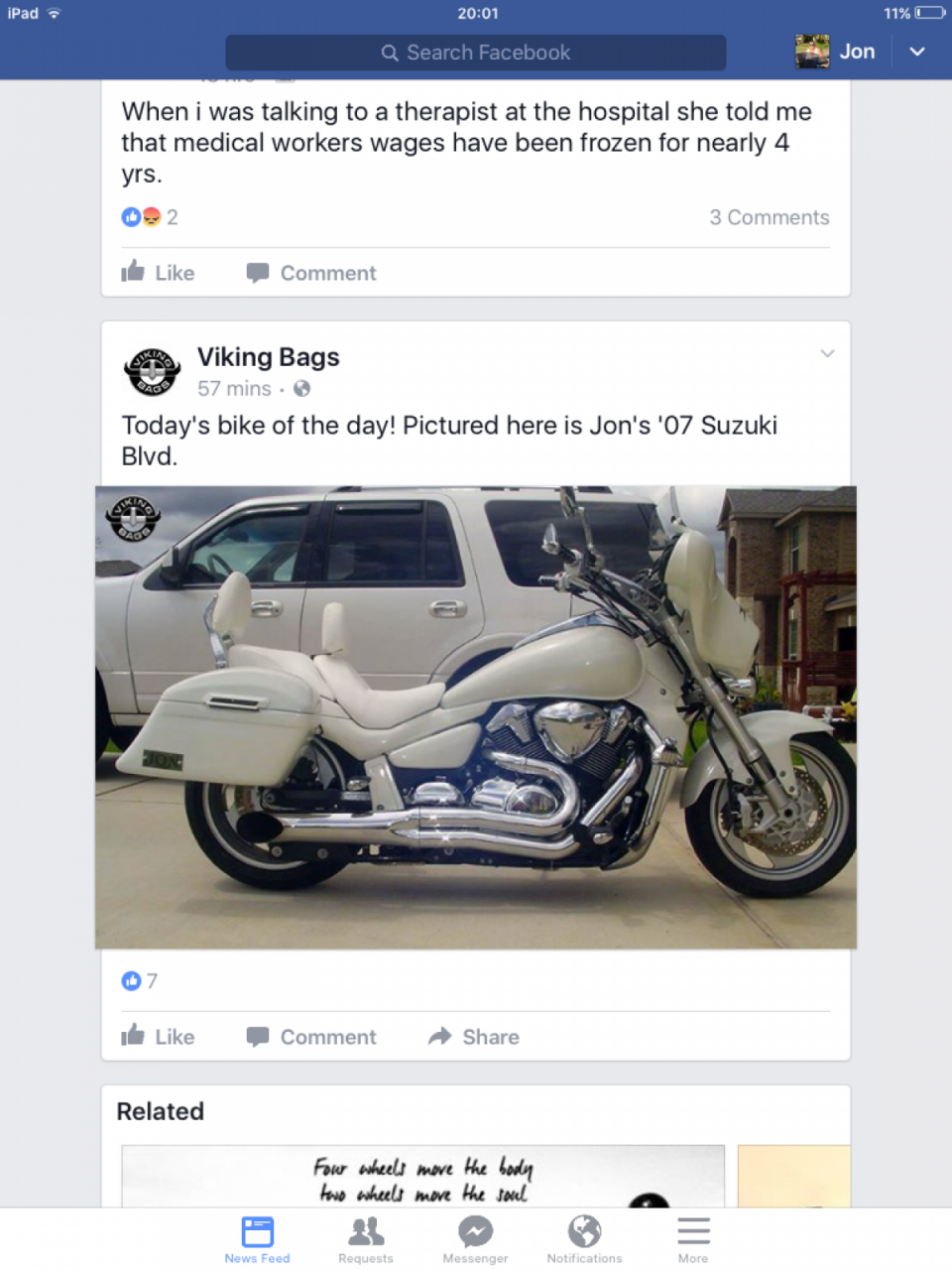This screenshot has height=1270, width=952.
Task: Open the More hamburger menu
Action: click(693, 1238)
